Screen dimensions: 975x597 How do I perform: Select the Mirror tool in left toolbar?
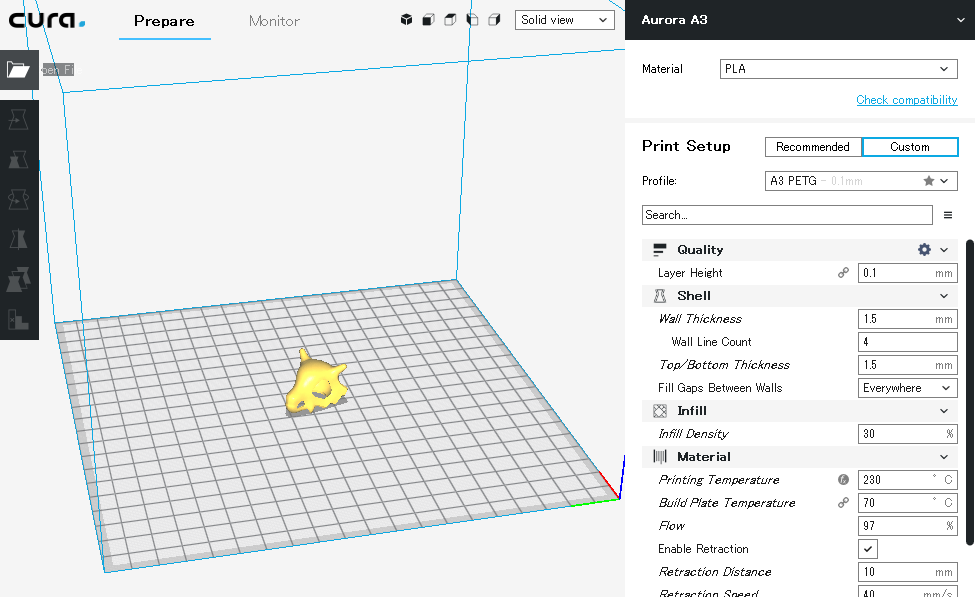[19, 239]
